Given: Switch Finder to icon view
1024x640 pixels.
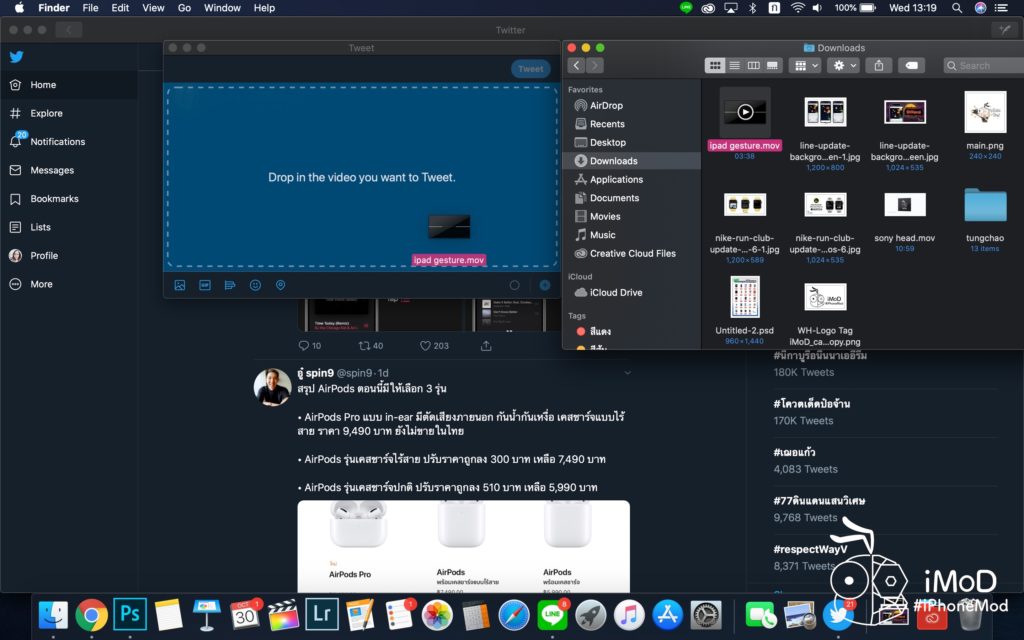Looking at the screenshot, I should 715,65.
